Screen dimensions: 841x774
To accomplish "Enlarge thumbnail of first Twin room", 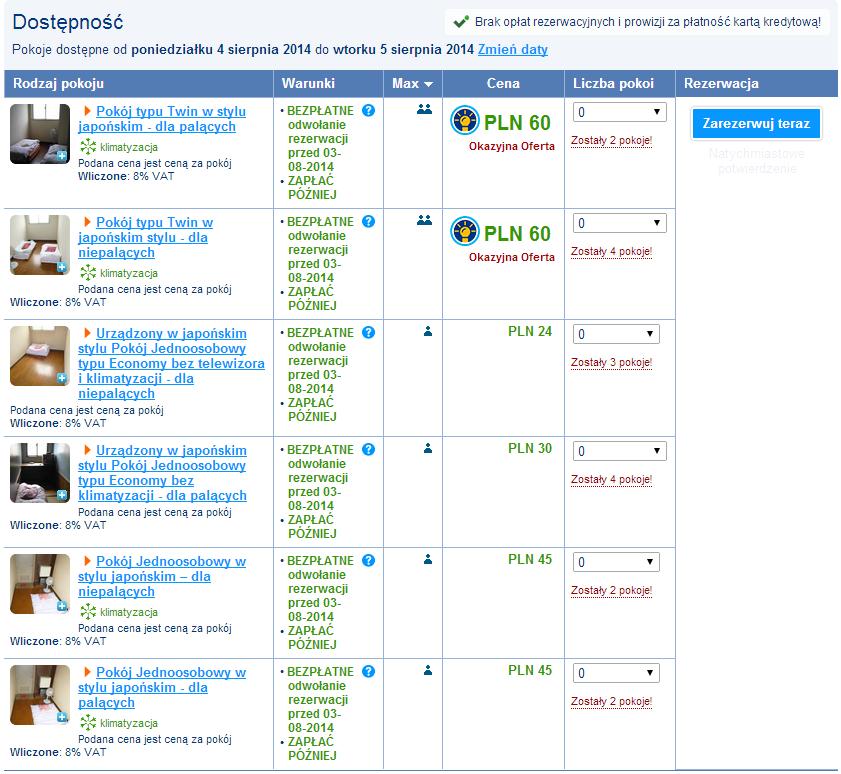I will [40, 134].
